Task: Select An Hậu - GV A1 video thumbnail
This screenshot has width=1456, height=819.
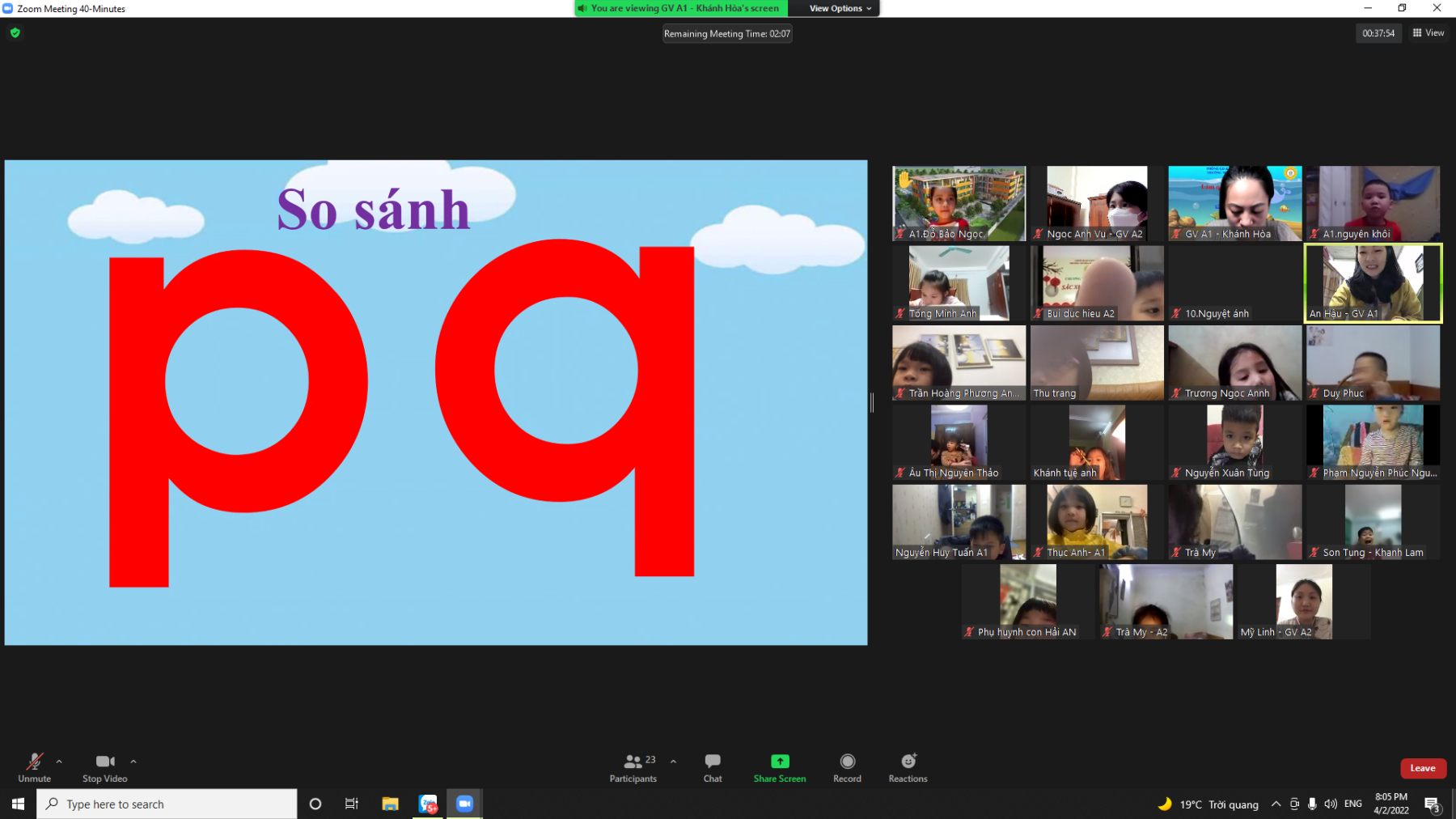Action: click(x=1373, y=283)
